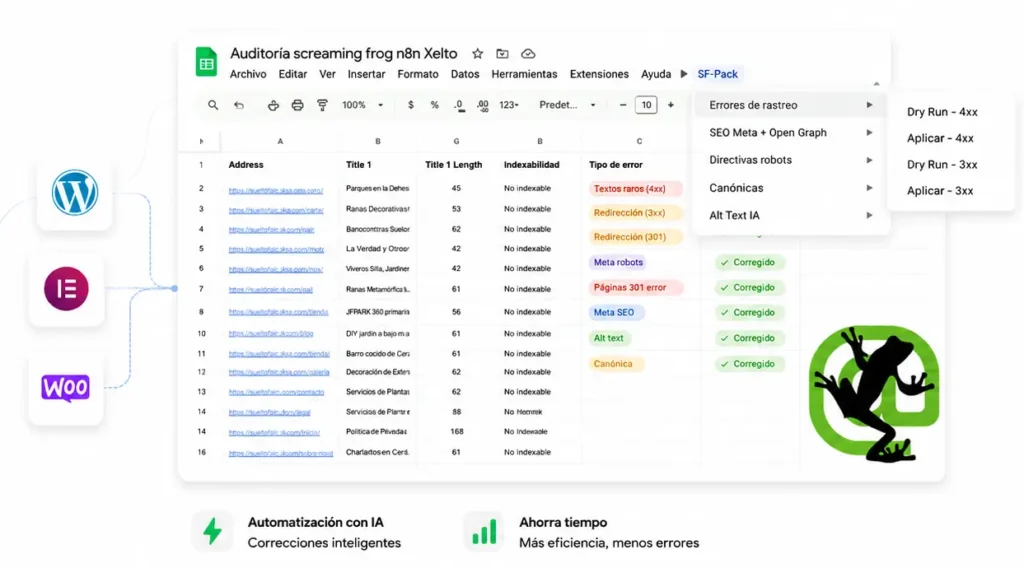Expand SEO Meta + Open Graph submenu arrow
Viewport: 1024px width, 568px height.
coord(869,133)
